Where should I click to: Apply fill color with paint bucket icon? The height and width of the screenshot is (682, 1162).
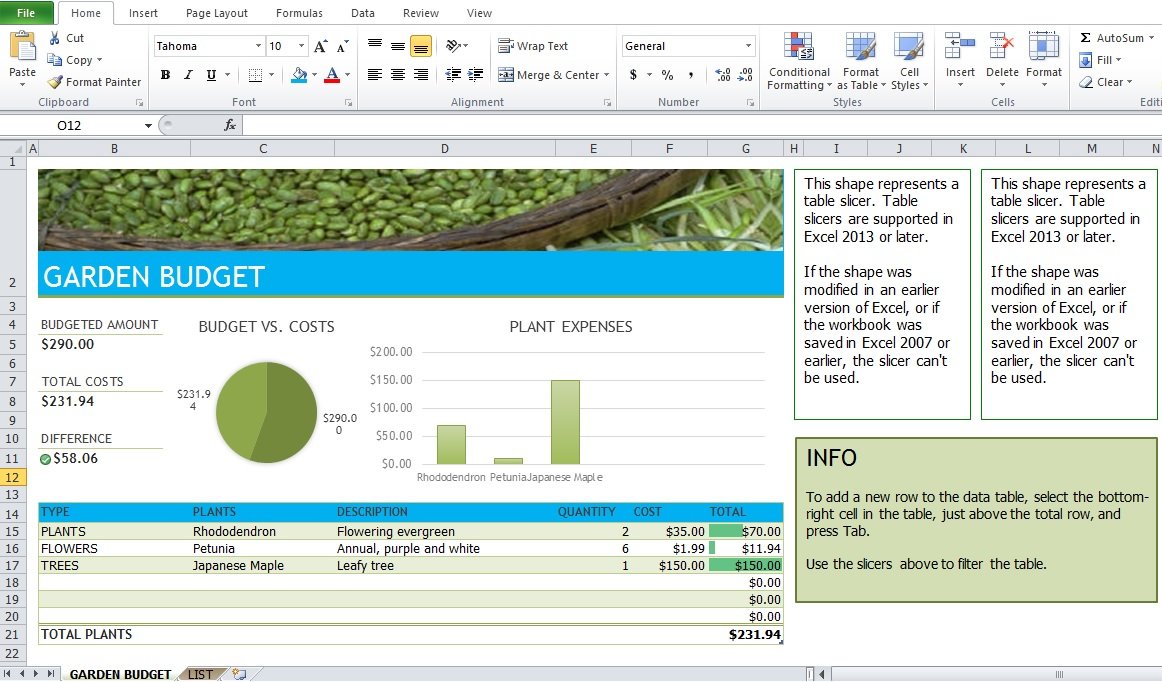(299, 75)
